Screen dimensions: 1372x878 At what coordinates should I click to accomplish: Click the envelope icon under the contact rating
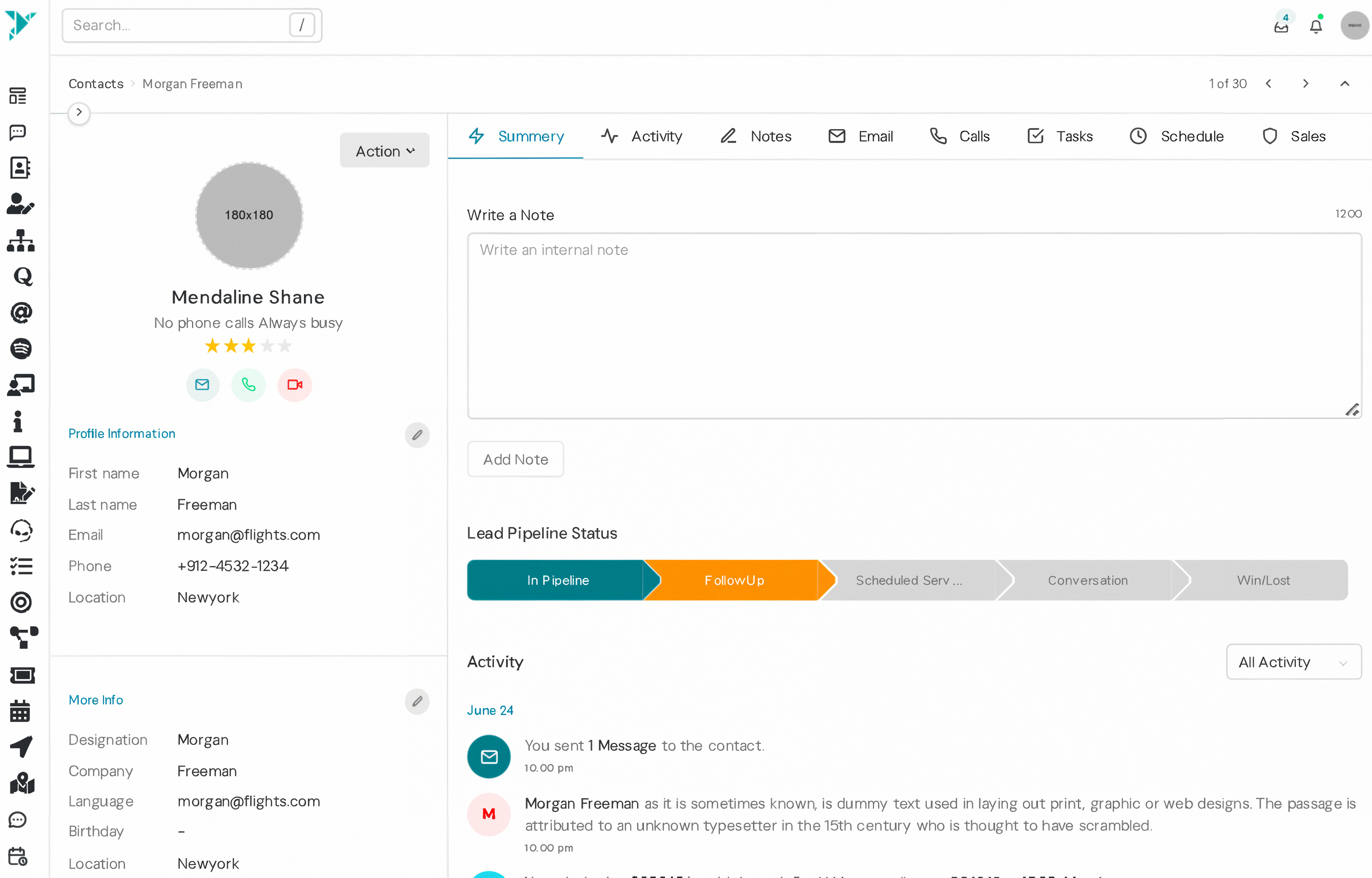point(202,385)
